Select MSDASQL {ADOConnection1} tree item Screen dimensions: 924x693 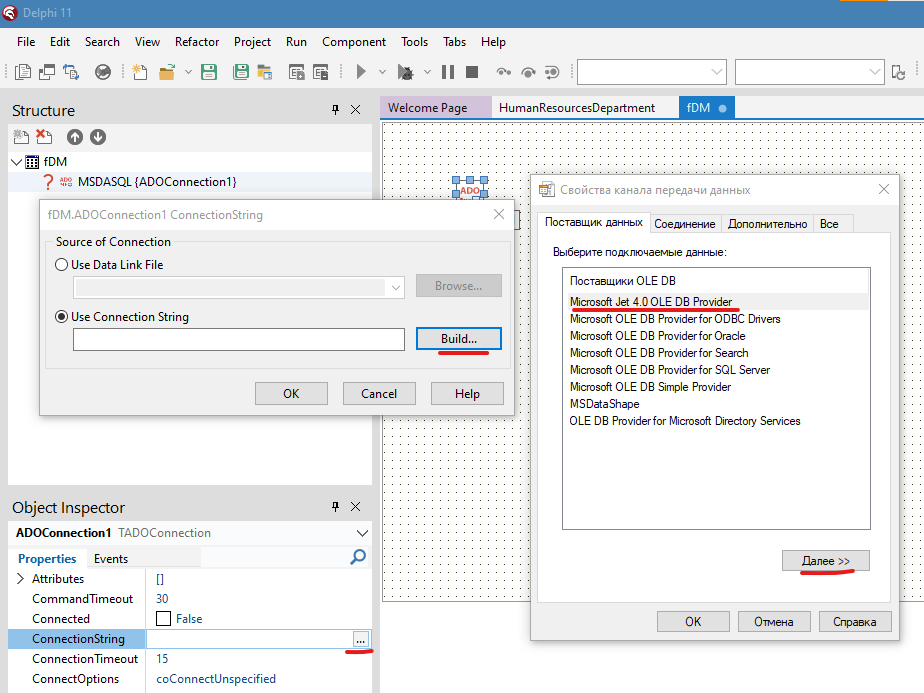tap(157, 182)
